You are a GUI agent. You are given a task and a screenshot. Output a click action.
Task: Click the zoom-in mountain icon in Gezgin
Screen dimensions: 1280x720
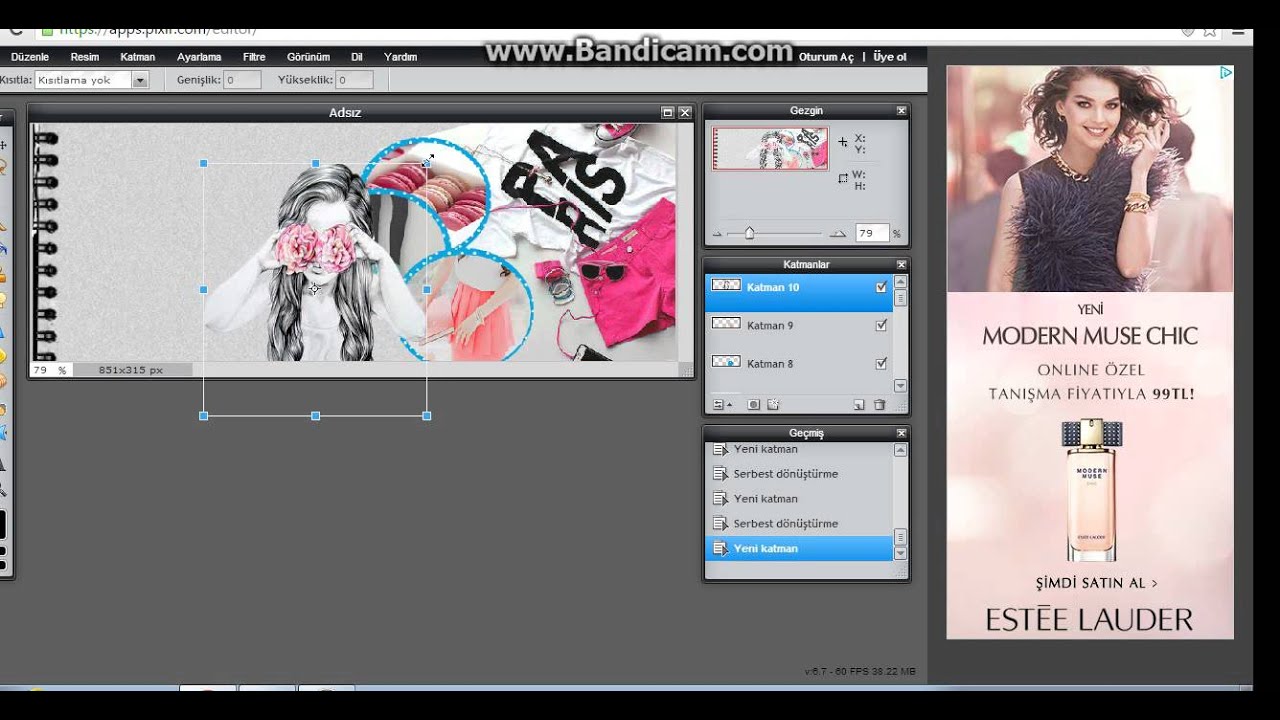point(838,234)
